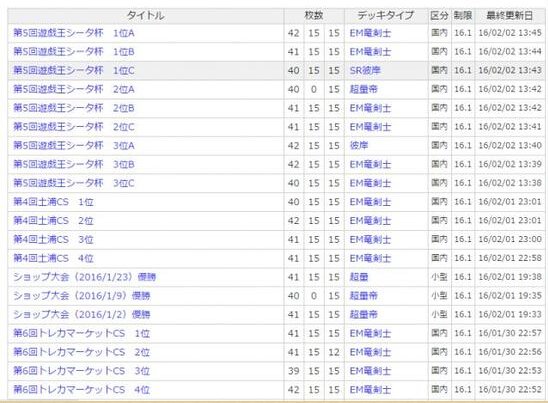Viewport: 548px width, 403px height.
Task: Open 第5回遊戯王シータ杯 1位A deck link
Action: coord(74,33)
